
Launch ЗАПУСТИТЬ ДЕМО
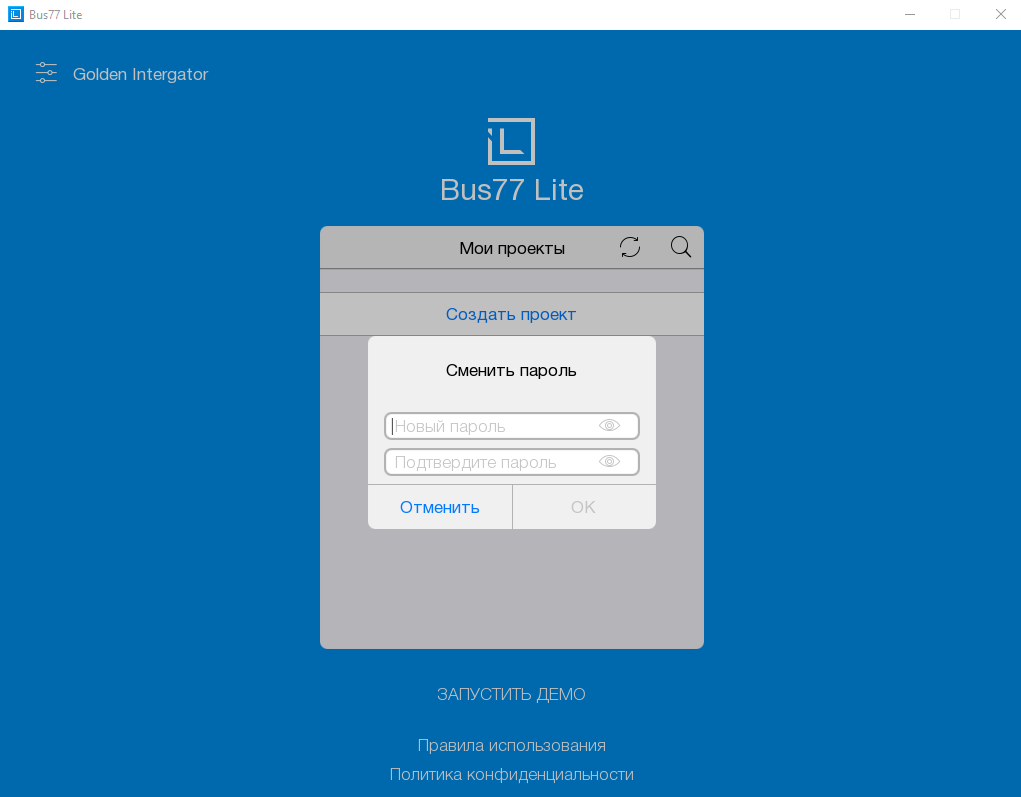point(511,694)
